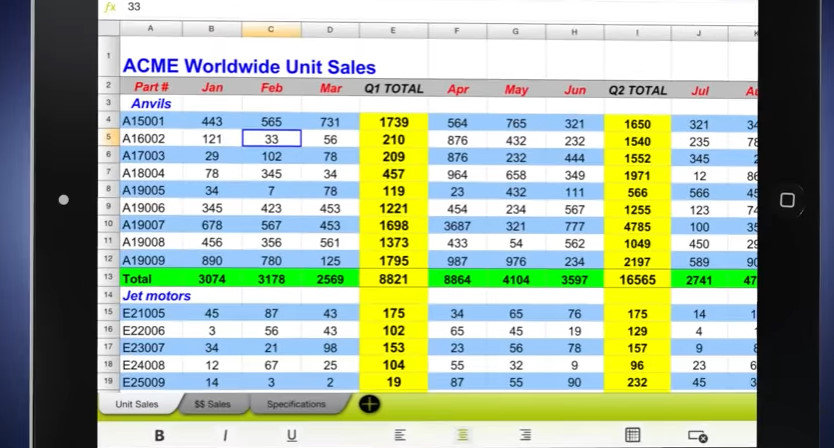The height and width of the screenshot is (448, 834).
Task: Select Feb total value 3178
Action: click(x=271, y=279)
